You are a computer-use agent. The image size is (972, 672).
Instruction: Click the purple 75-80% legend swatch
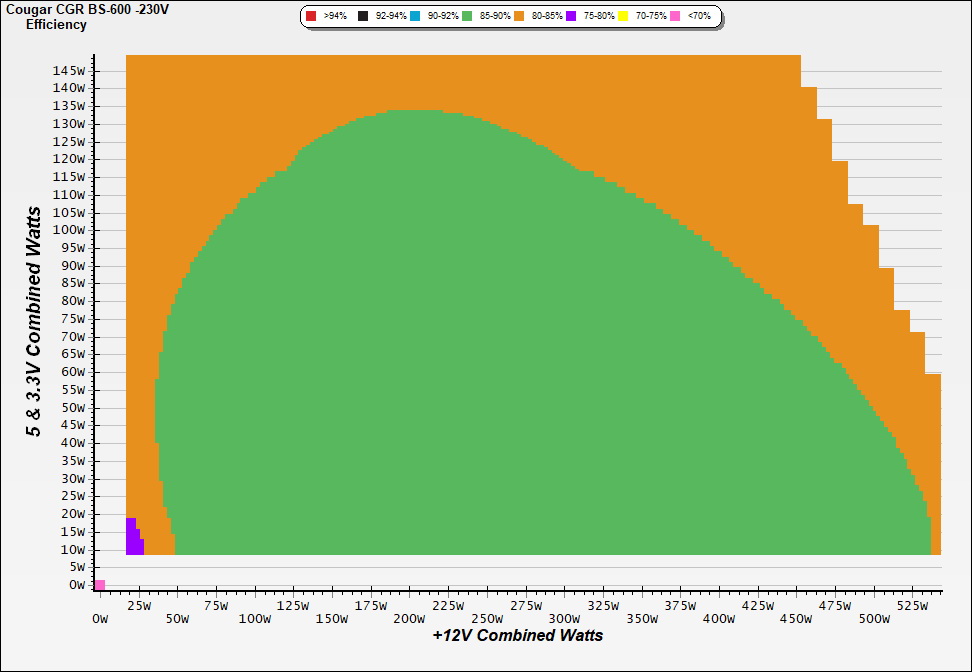pos(571,17)
